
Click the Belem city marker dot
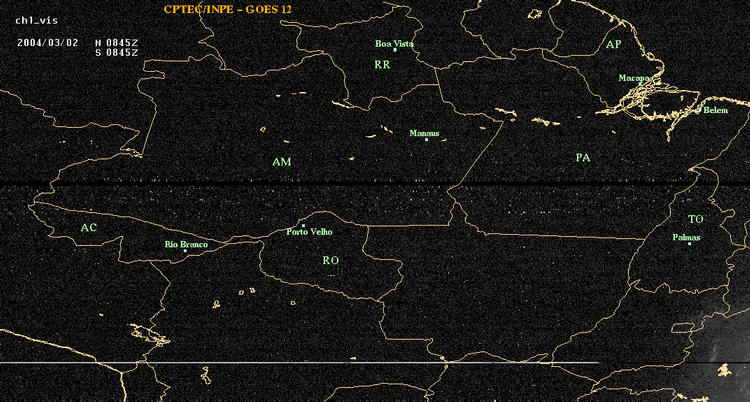tap(700, 110)
